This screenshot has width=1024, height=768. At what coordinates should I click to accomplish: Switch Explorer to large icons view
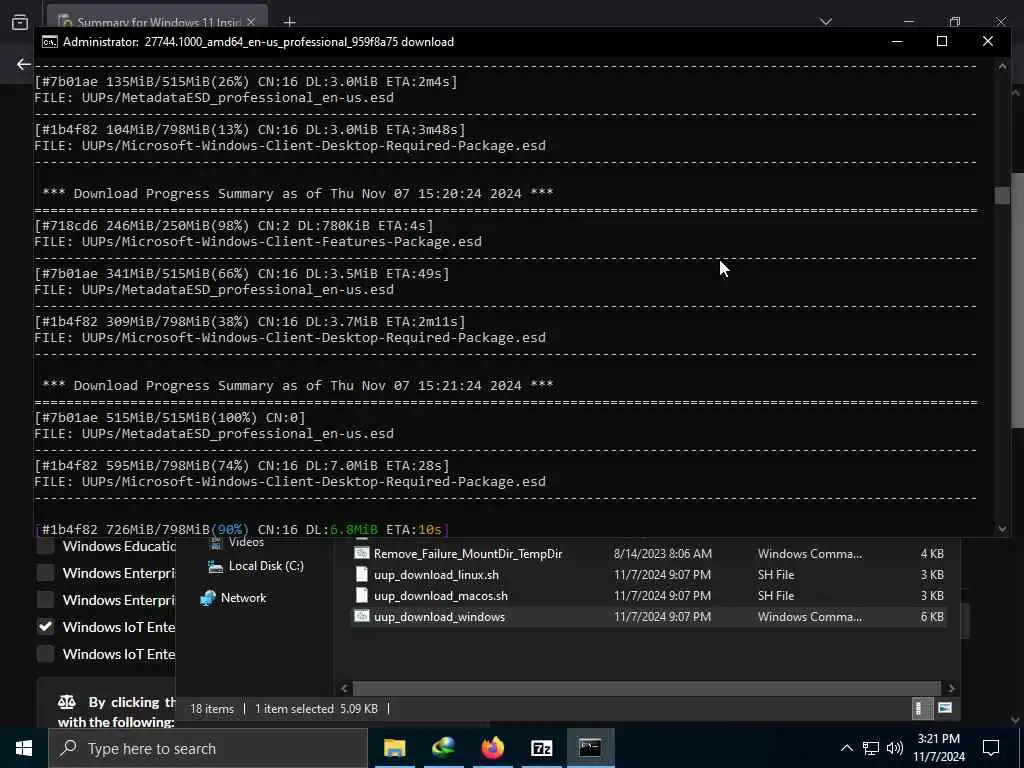click(x=944, y=709)
